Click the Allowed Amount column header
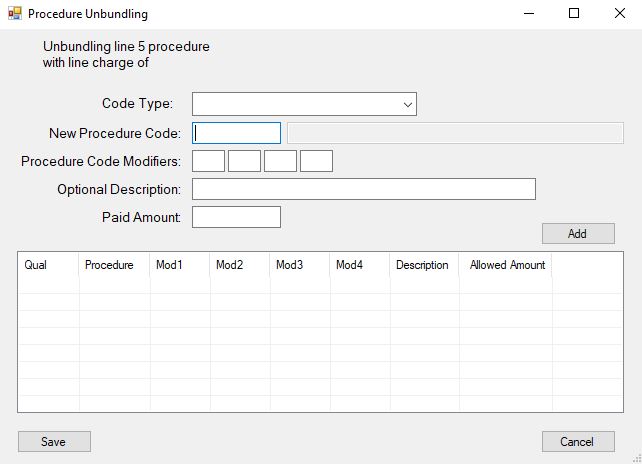 [x=506, y=265]
